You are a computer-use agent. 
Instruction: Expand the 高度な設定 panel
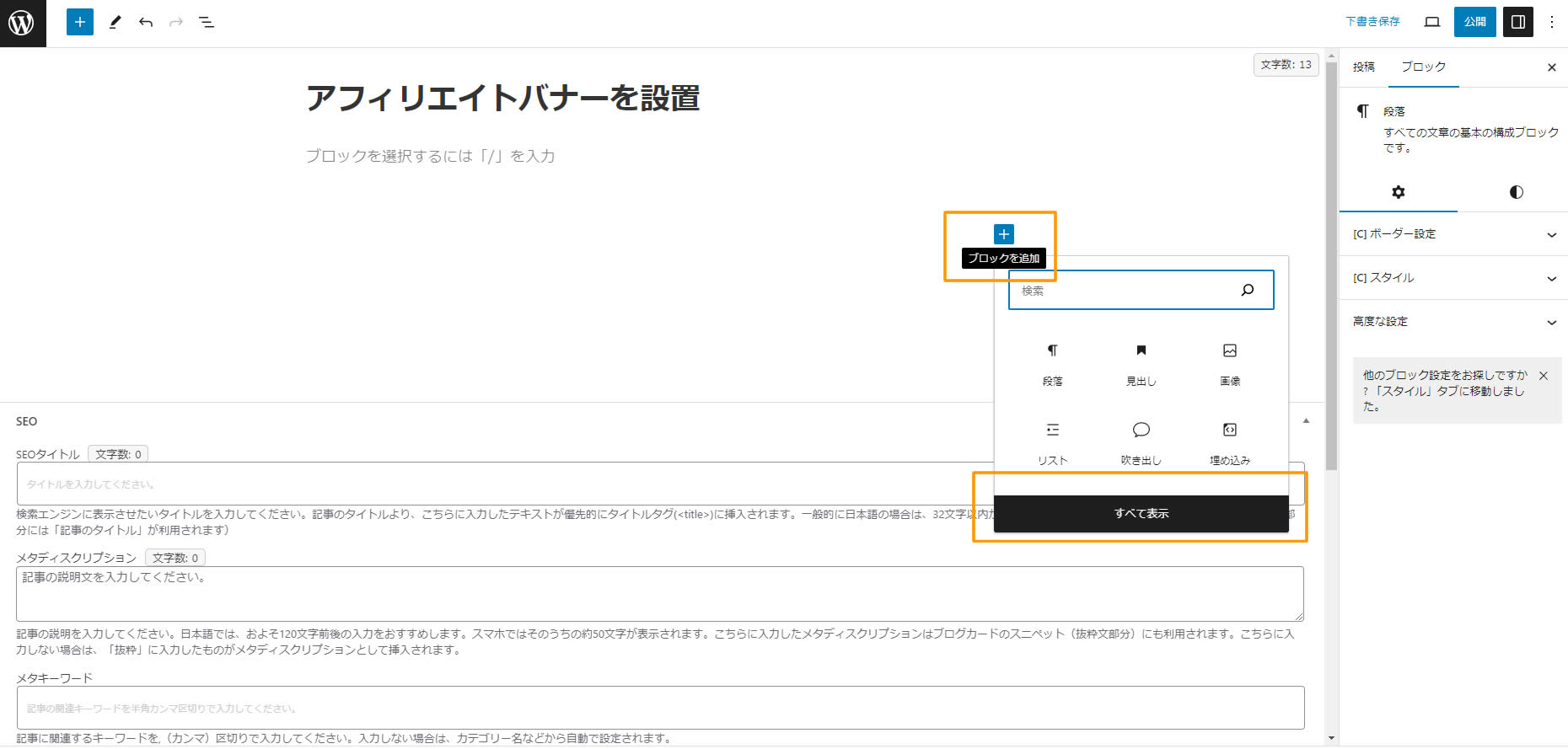(1453, 322)
